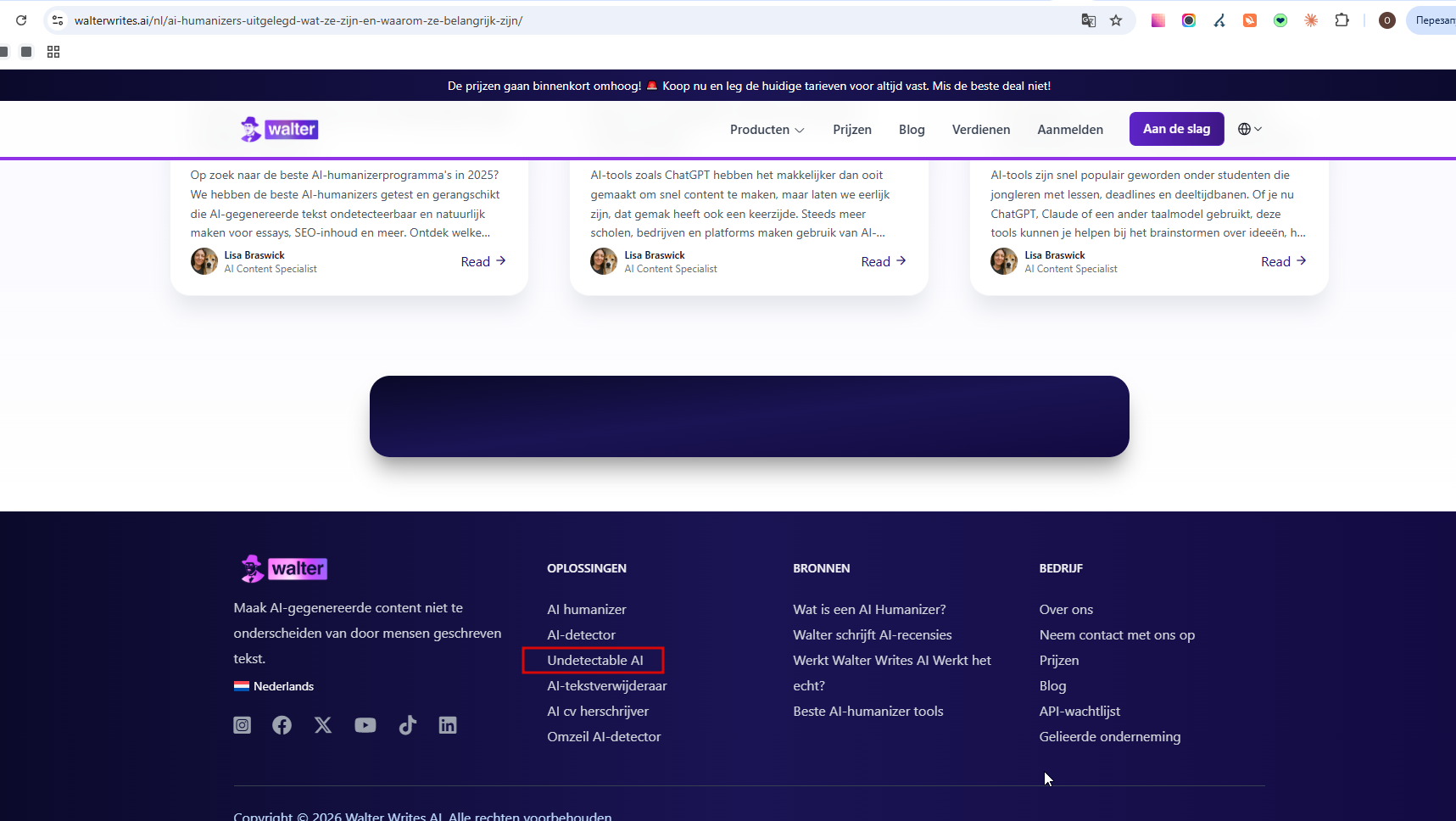Click the orange starburst extension icon

(1311, 20)
